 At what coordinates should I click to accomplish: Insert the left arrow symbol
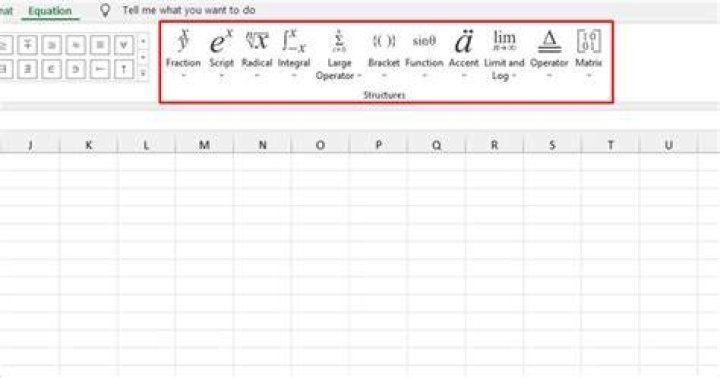click(100, 69)
